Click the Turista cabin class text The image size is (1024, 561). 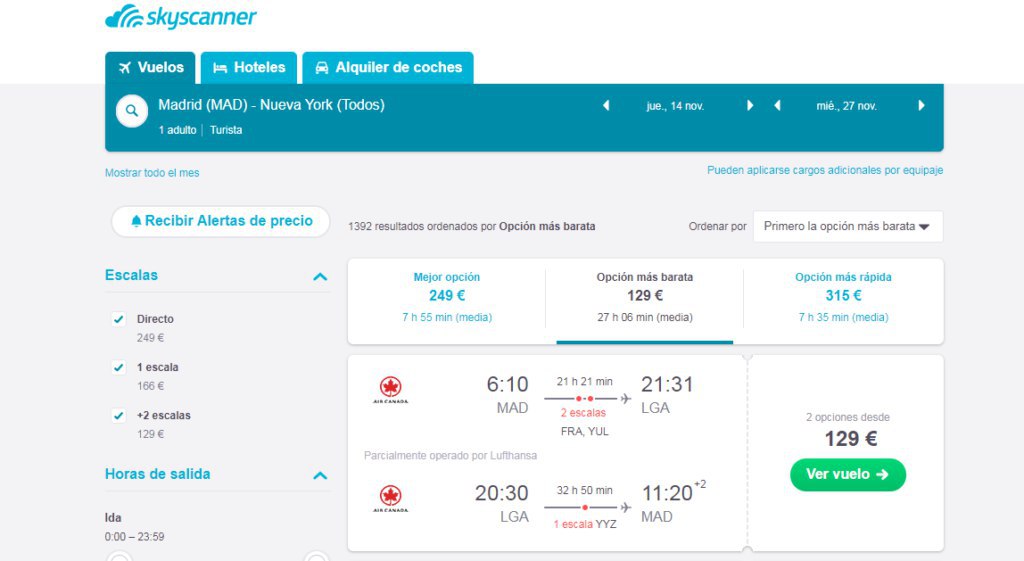[226, 130]
